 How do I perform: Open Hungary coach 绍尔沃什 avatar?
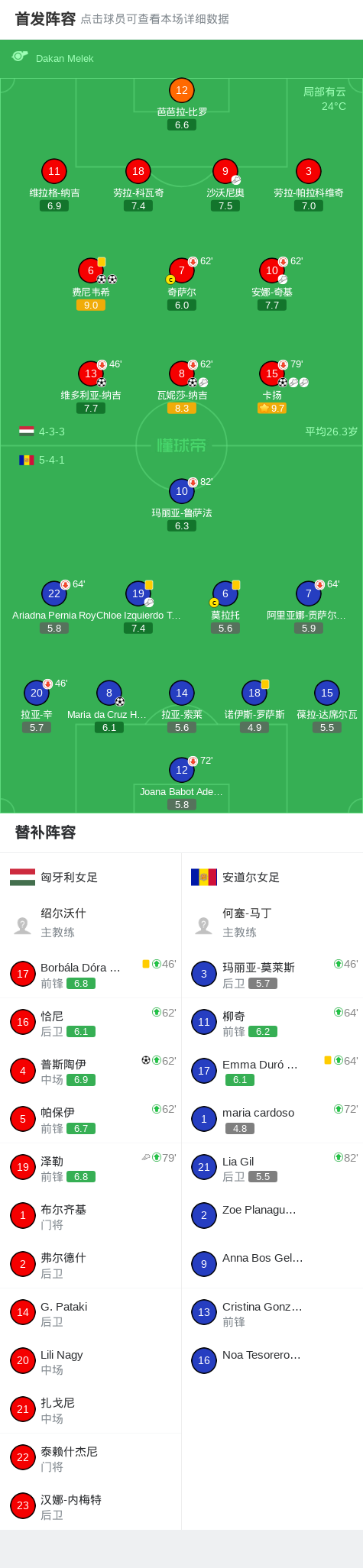22,925
